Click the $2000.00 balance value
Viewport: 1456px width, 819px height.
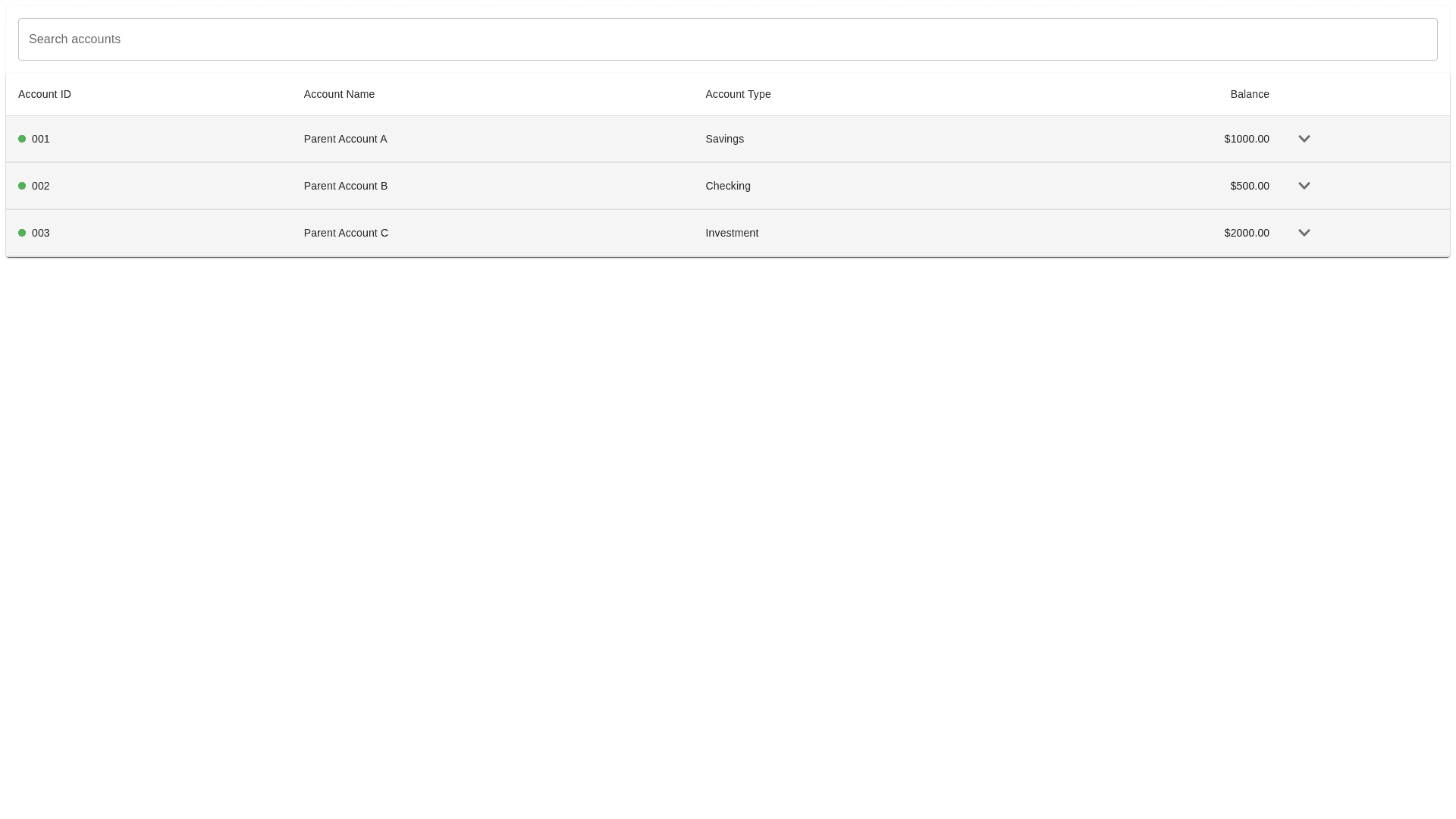1246,233
